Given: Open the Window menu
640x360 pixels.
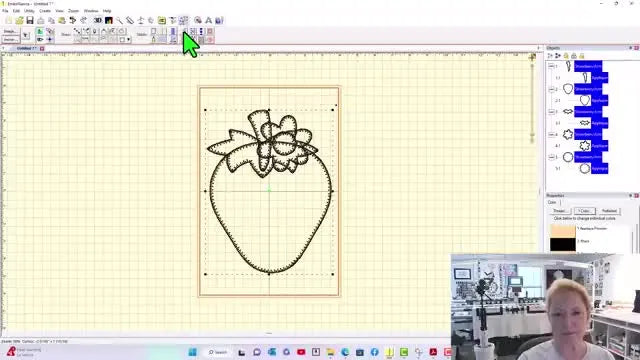Looking at the screenshot, I should point(91,11).
